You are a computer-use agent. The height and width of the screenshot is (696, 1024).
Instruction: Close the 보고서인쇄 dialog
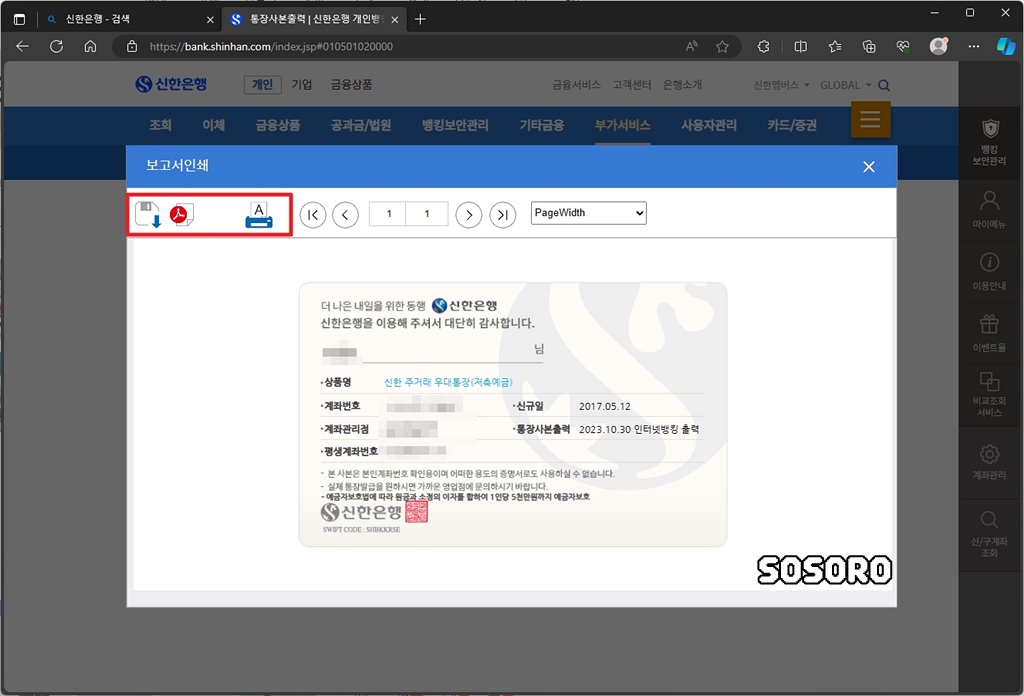click(869, 166)
